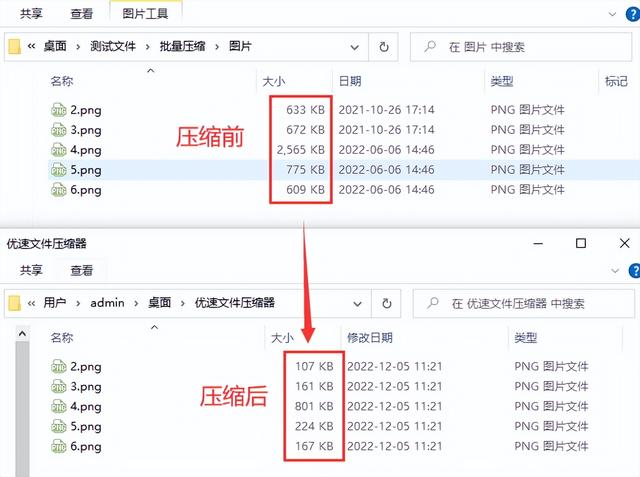The width and height of the screenshot is (640, 477).
Task: Click the 2,565 KB size cell
Action: [x=301, y=150]
